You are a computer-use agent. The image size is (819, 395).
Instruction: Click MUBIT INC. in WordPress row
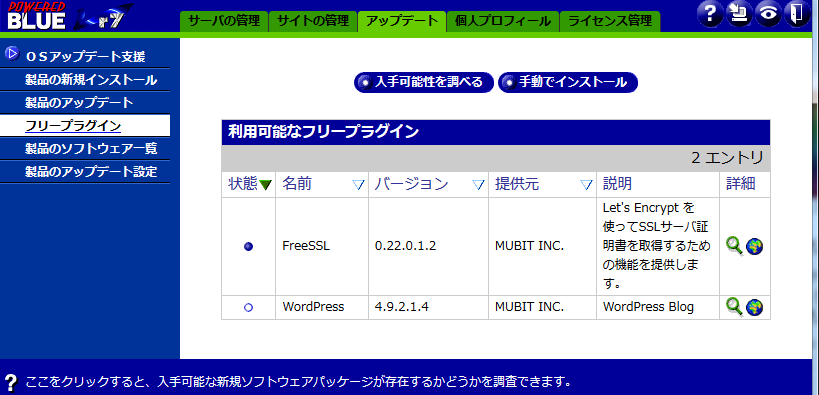529,307
